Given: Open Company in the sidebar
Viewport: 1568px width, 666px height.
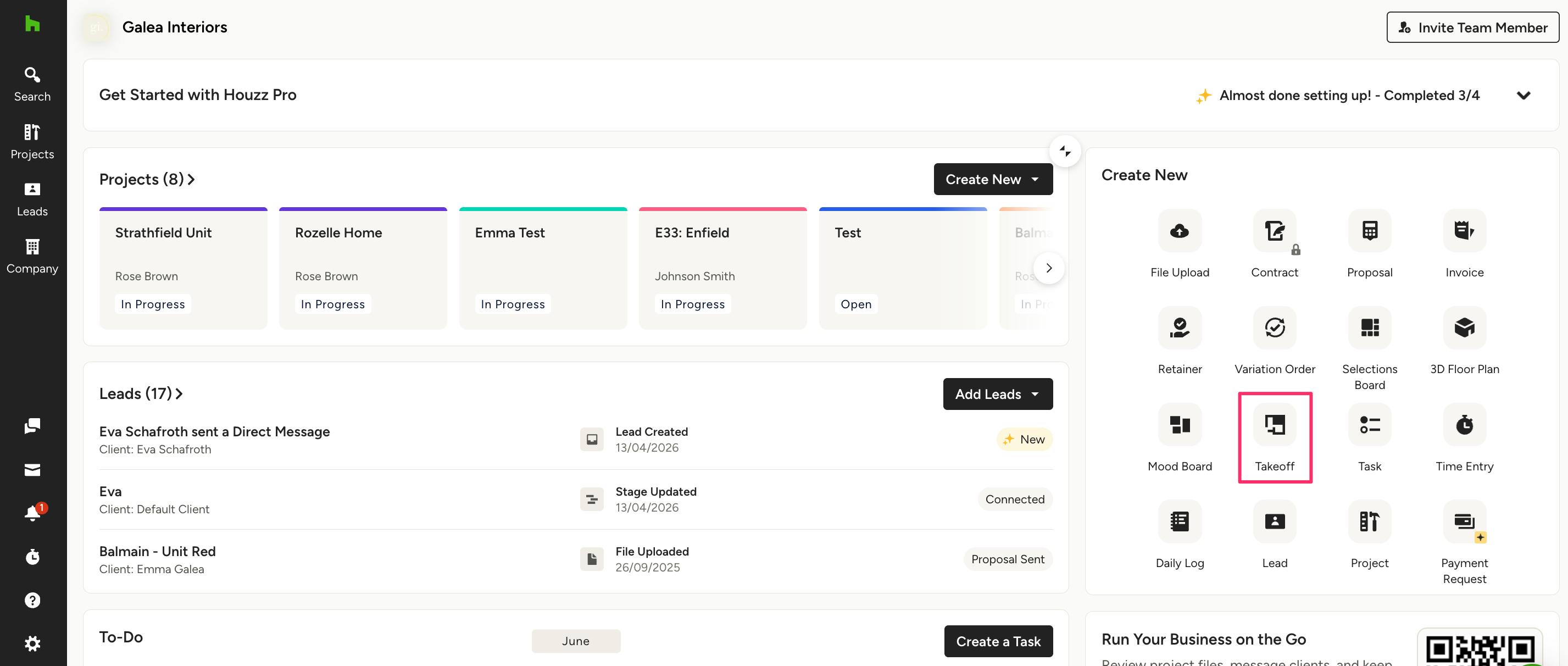Looking at the screenshot, I should [x=32, y=256].
